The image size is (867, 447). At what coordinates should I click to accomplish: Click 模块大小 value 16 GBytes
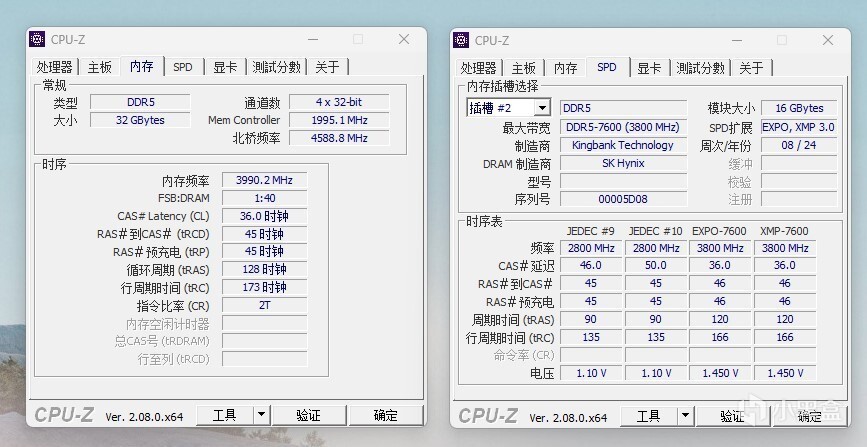pyautogui.click(x=799, y=108)
